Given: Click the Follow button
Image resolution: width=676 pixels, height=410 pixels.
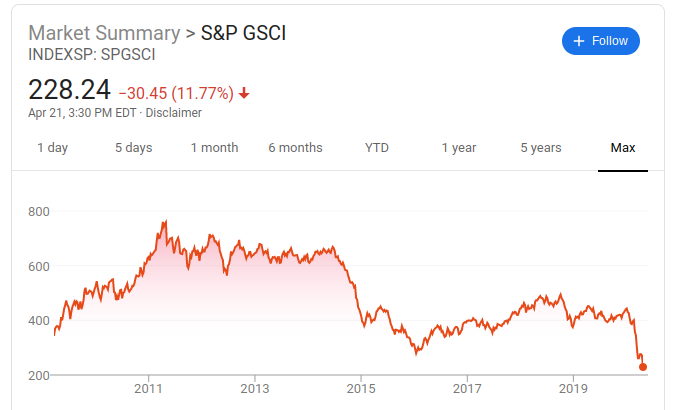Looking at the screenshot, I should pyautogui.click(x=600, y=41).
